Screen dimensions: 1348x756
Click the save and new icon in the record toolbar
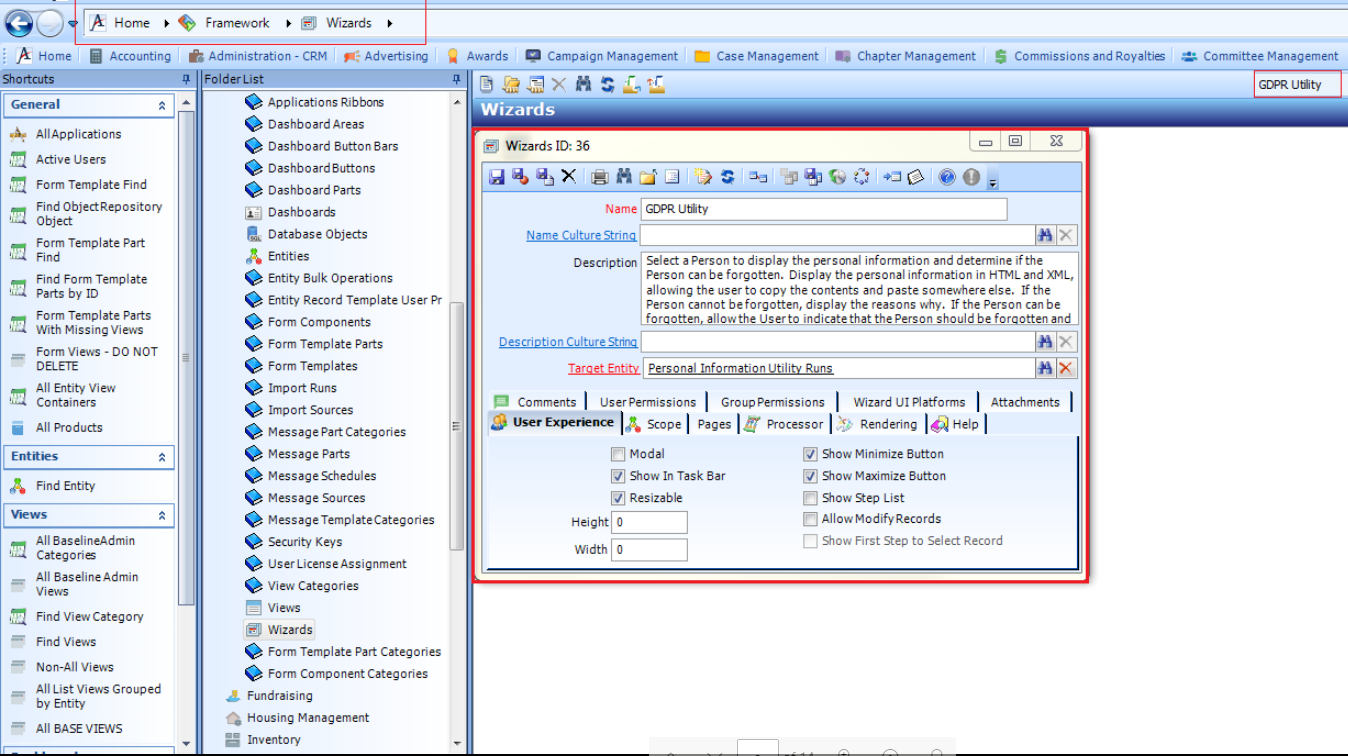(544, 177)
